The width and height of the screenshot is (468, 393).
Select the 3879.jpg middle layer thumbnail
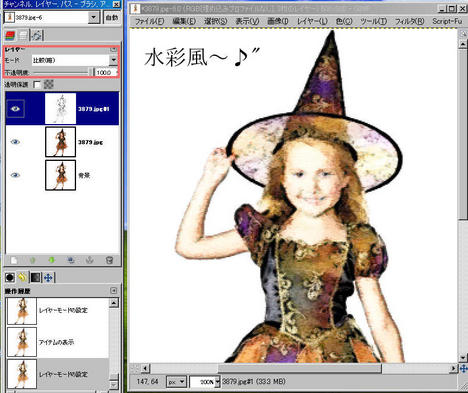click(60, 142)
